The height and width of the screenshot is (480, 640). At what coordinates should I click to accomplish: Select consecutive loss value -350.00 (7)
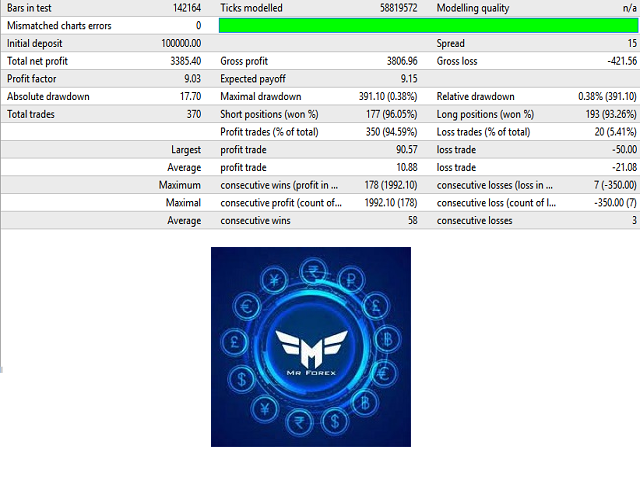[x=616, y=203]
